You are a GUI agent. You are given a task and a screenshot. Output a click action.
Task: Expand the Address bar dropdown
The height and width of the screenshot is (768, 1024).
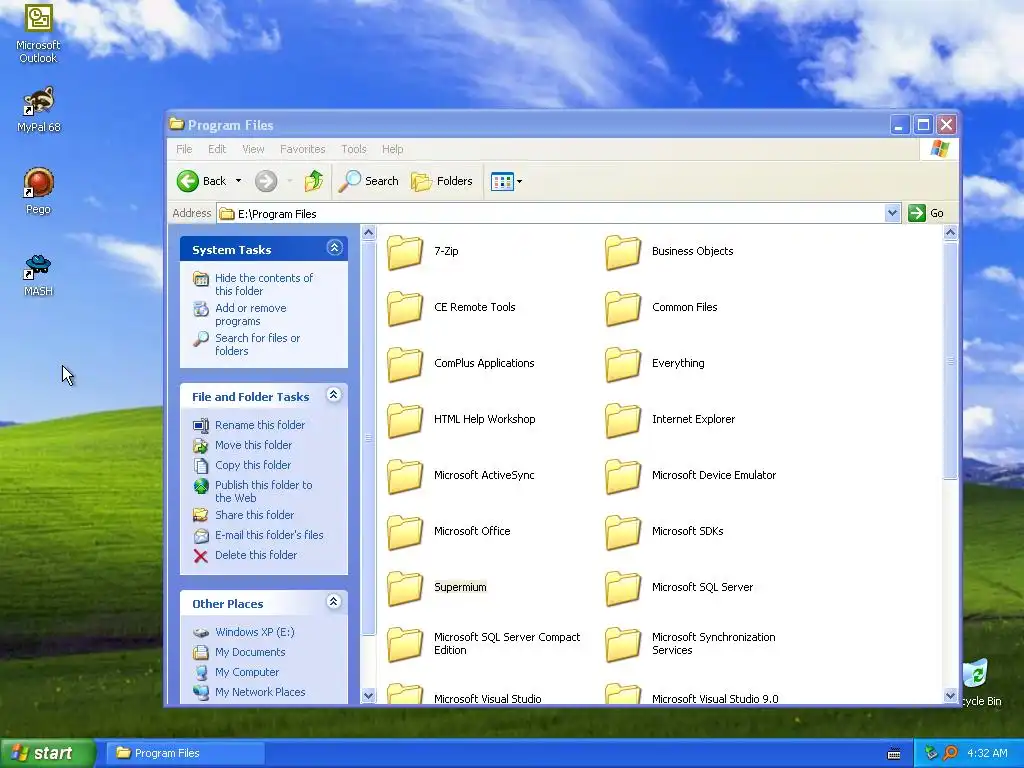click(892, 213)
